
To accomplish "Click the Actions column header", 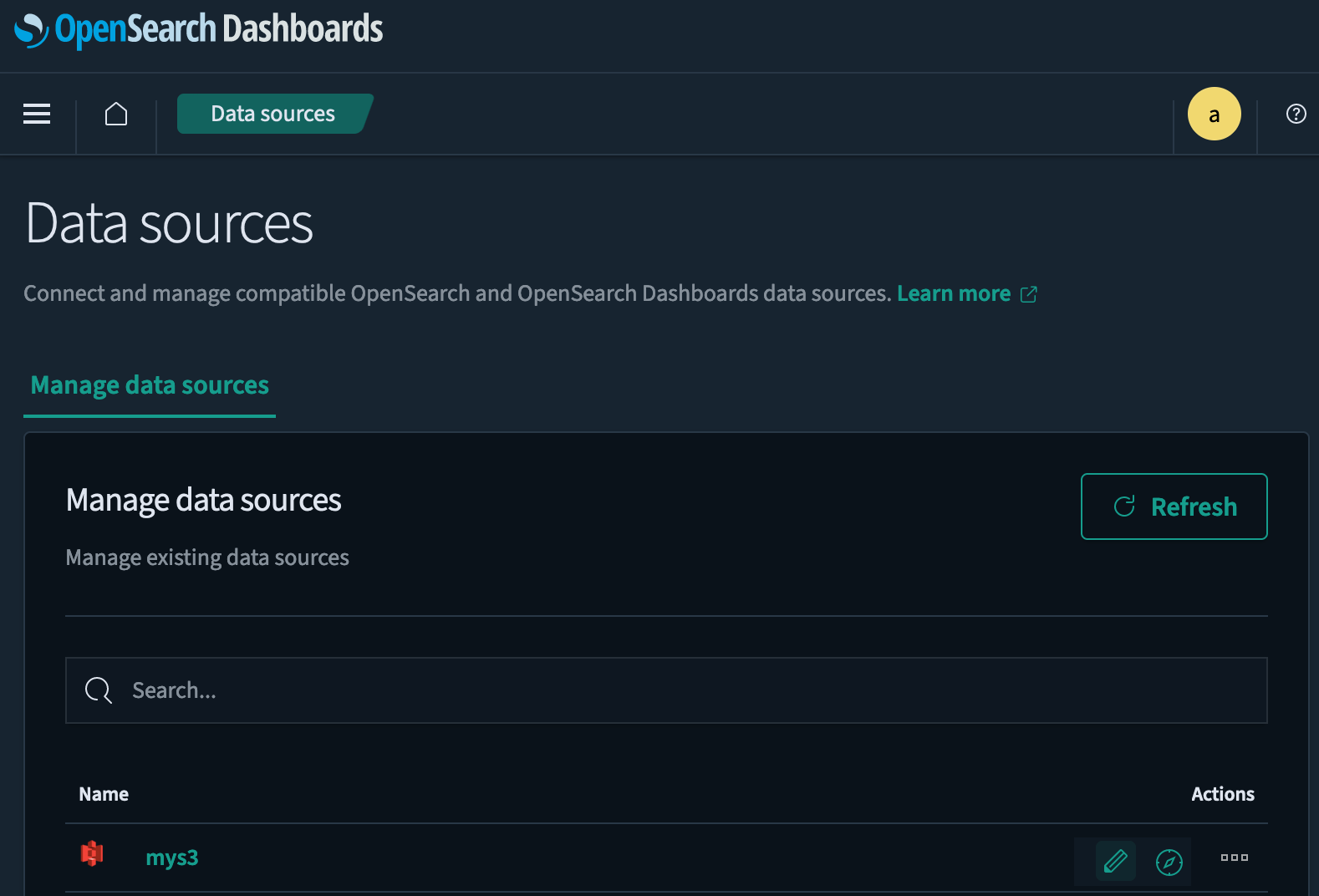I will tap(1222, 794).
